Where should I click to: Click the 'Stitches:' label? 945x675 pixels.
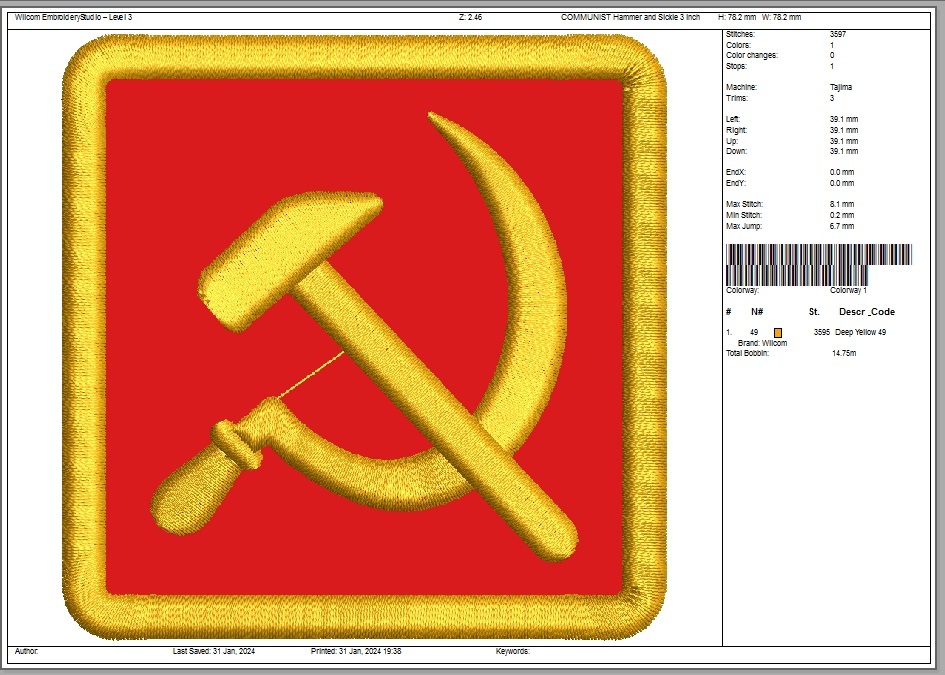pyautogui.click(x=740, y=34)
